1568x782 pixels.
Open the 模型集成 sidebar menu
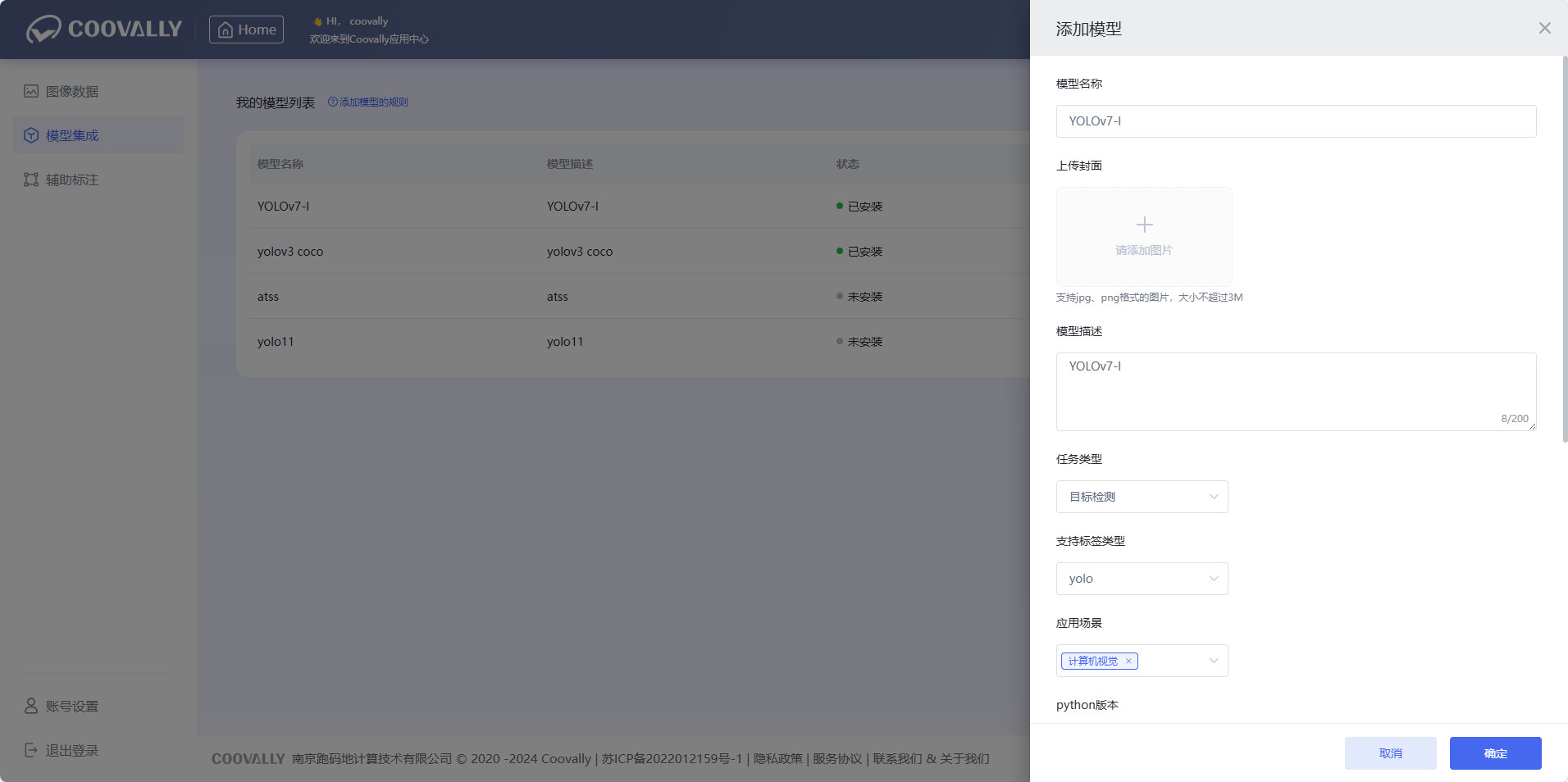(98, 135)
